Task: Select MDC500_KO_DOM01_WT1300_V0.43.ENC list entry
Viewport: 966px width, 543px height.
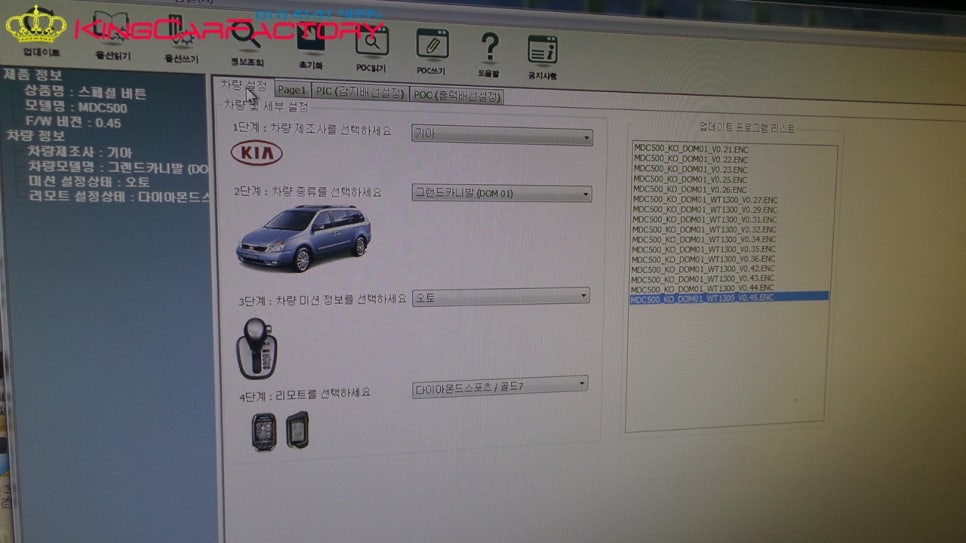Action: pos(702,279)
